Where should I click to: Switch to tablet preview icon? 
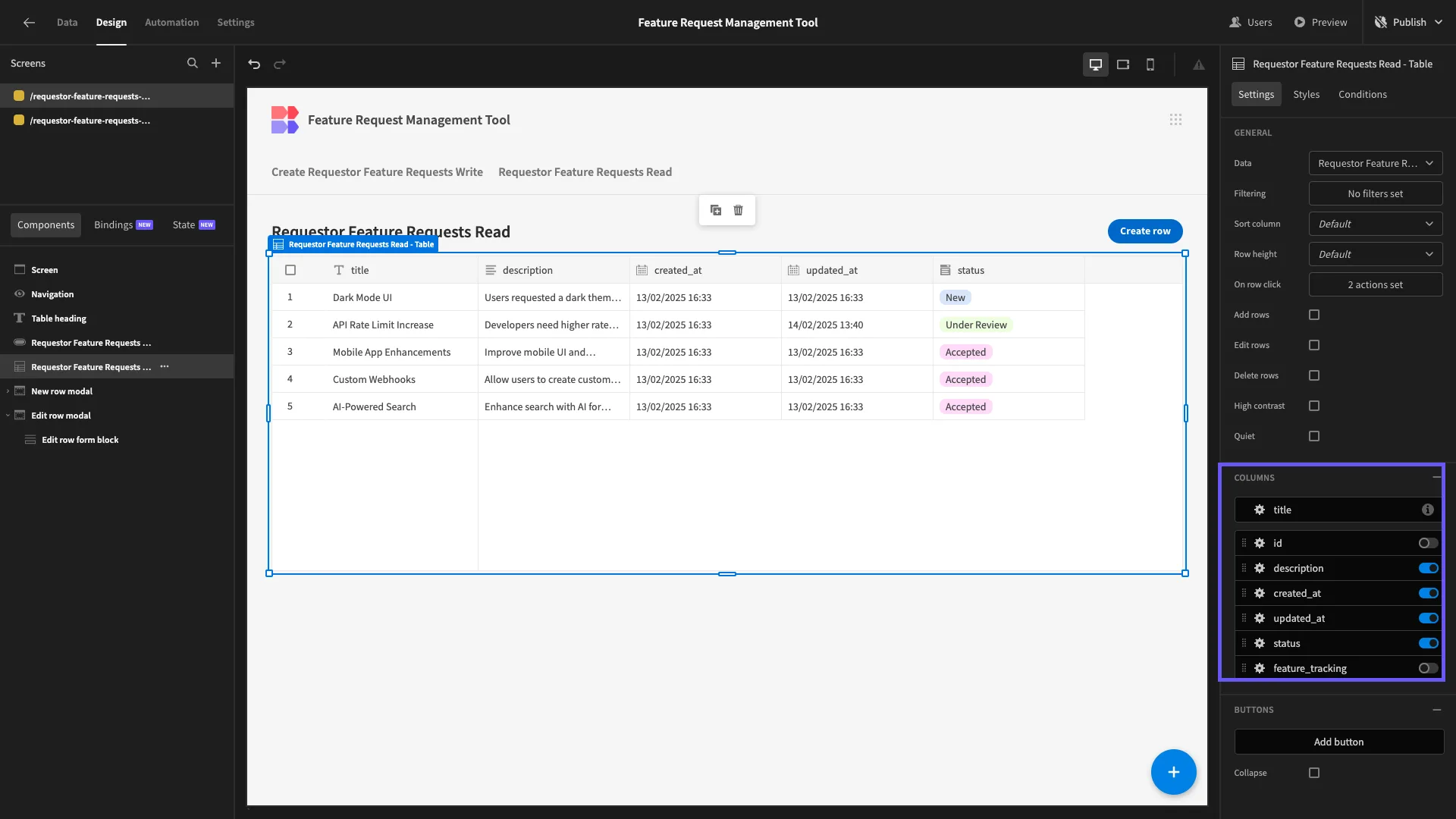coord(1123,64)
